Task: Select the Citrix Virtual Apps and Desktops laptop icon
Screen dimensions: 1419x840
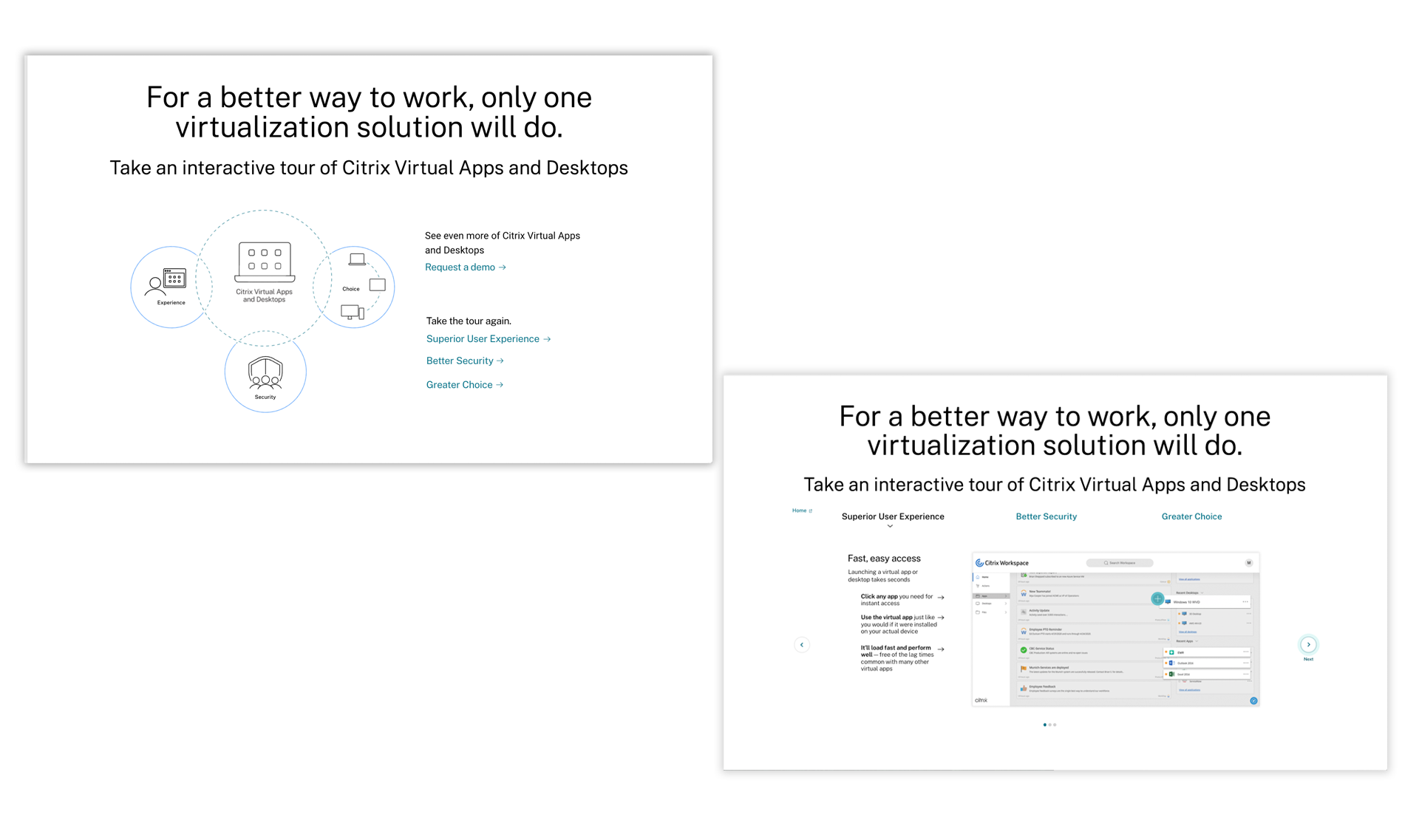Action: 265,262
